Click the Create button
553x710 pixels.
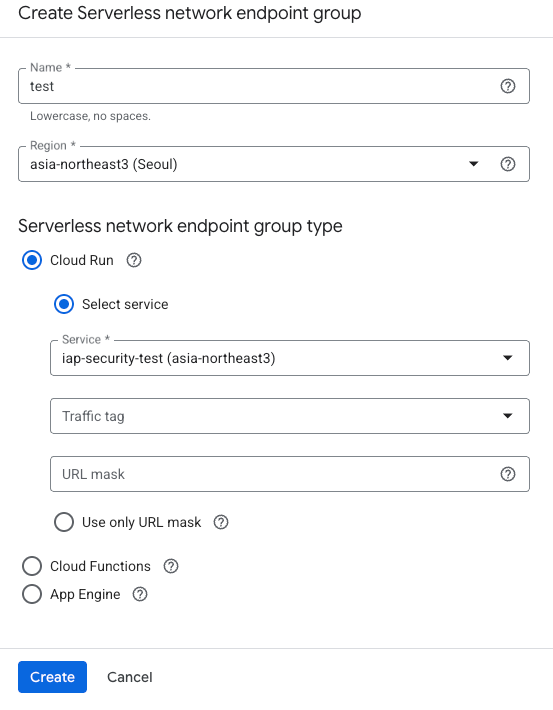[53, 677]
